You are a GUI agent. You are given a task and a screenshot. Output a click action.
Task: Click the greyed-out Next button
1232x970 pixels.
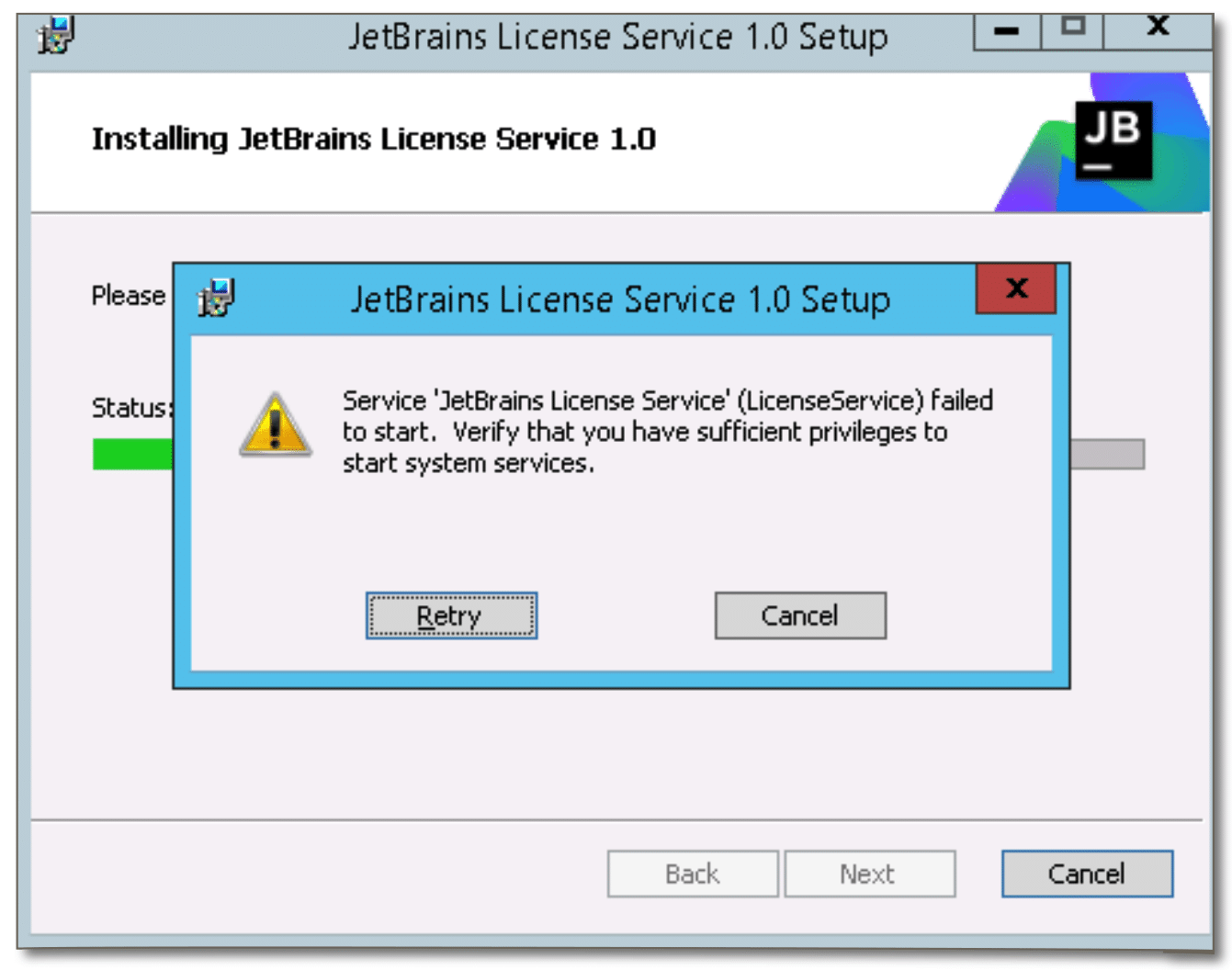point(869,874)
